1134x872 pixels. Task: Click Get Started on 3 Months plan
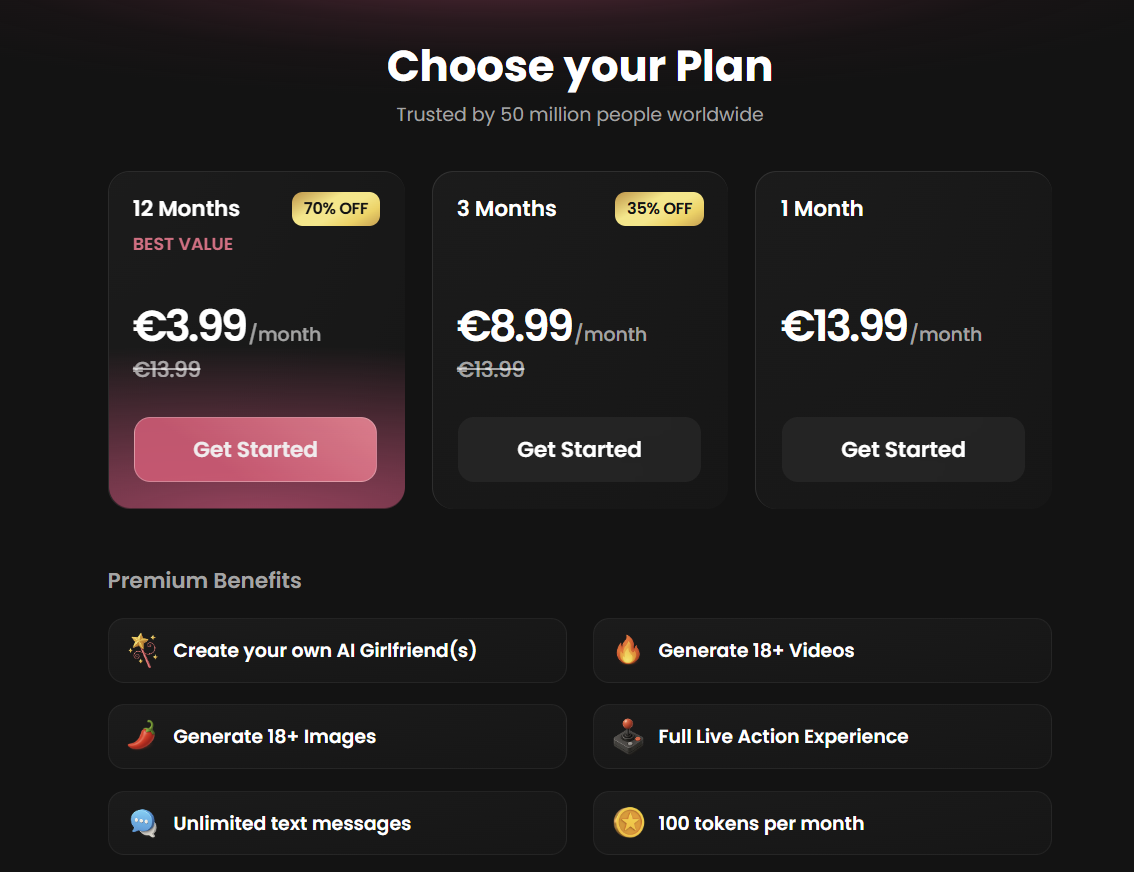coord(579,450)
